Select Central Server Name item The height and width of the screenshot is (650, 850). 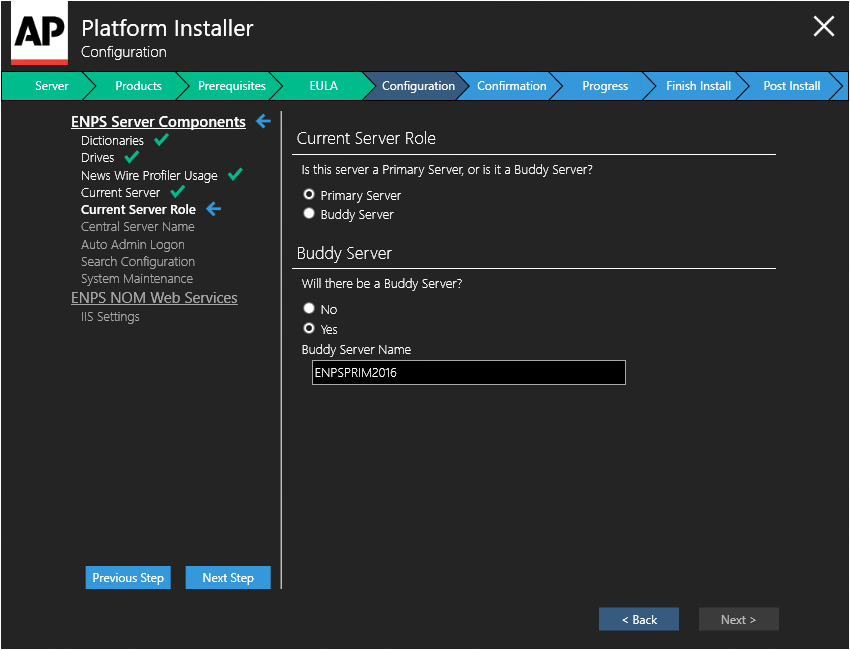click(138, 227)
